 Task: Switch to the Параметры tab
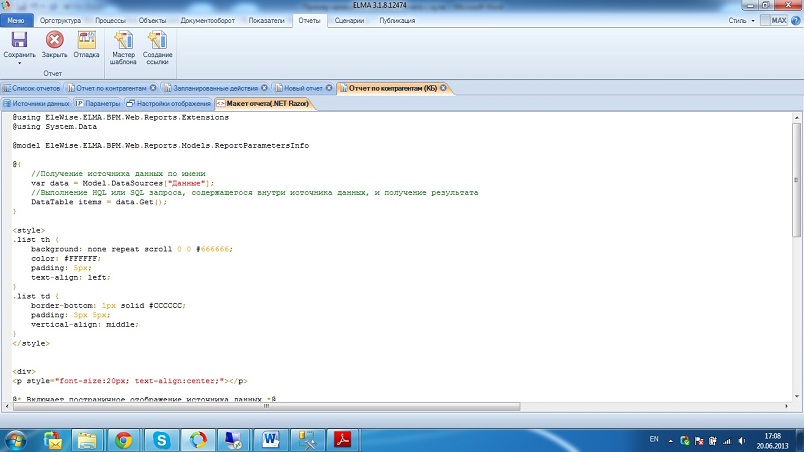click(98, 103)
